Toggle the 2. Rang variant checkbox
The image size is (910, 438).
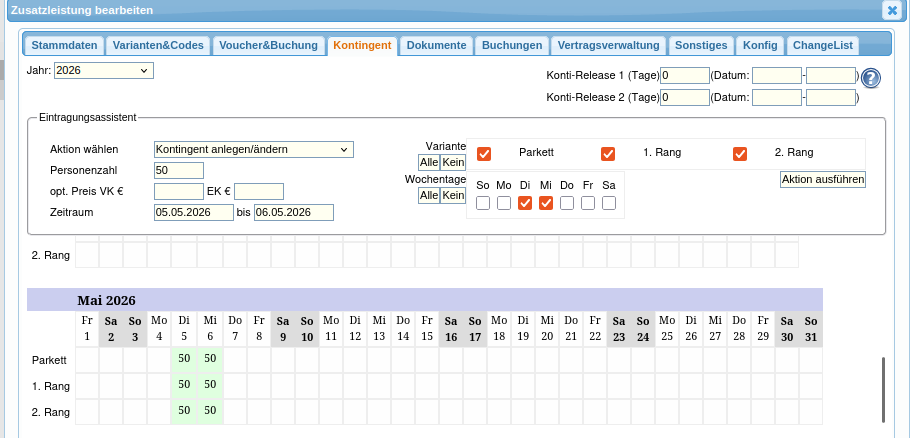pyautogui.click(x=740, y=153)
